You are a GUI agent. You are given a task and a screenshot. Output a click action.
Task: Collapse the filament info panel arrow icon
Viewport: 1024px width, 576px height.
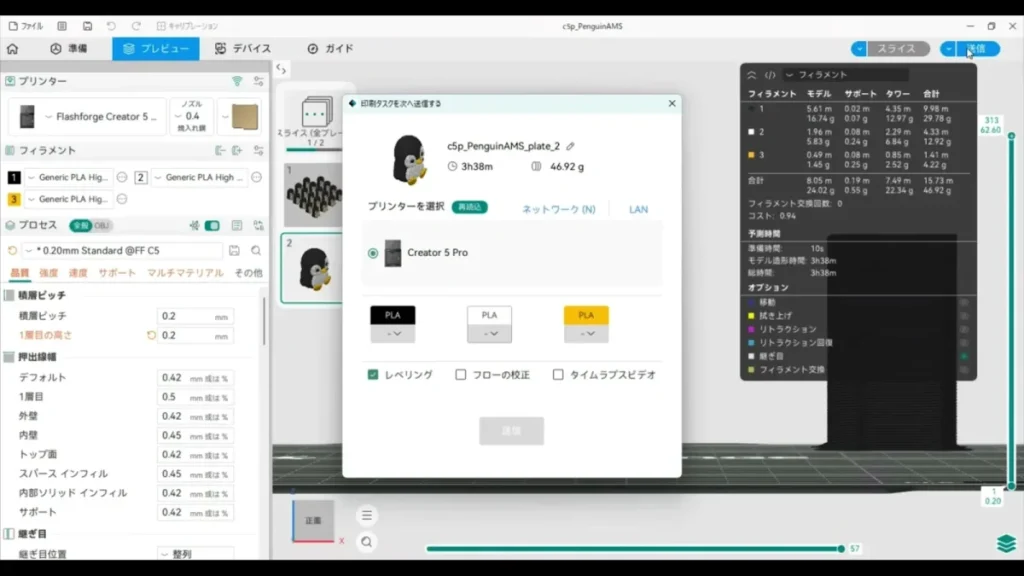pos(752,75)
